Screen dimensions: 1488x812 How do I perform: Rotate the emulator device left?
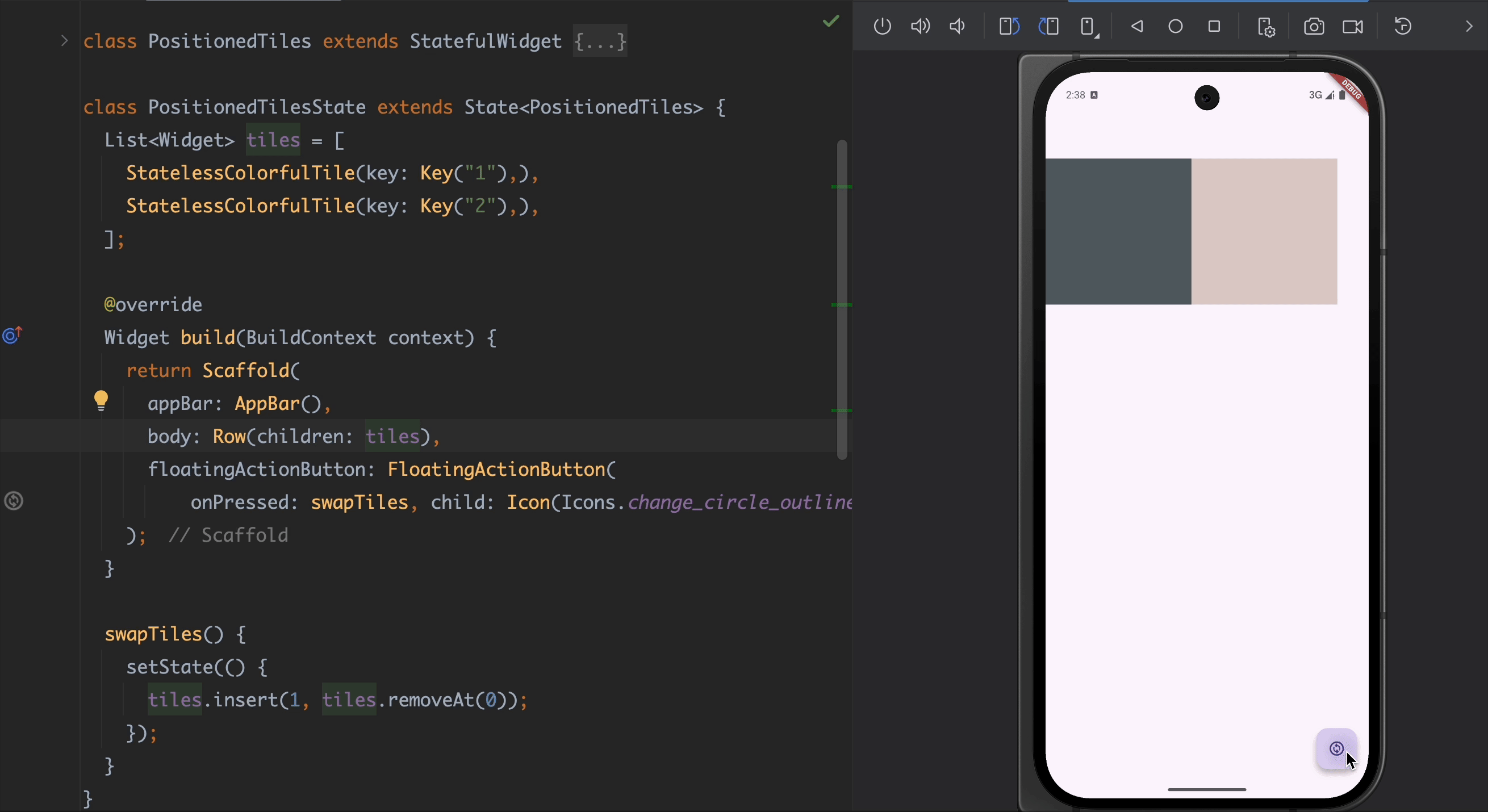[1009, 27]
